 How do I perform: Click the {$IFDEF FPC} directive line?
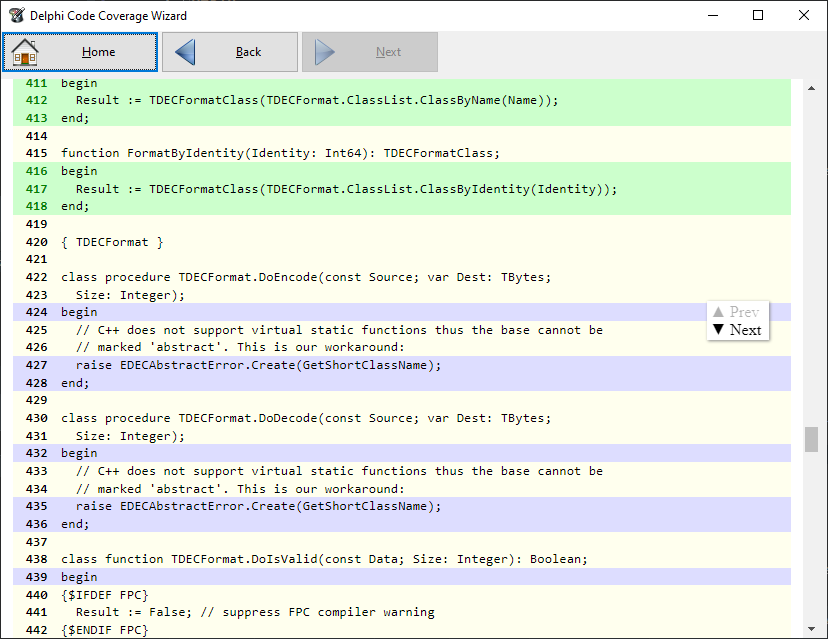[x=105, y=594]
